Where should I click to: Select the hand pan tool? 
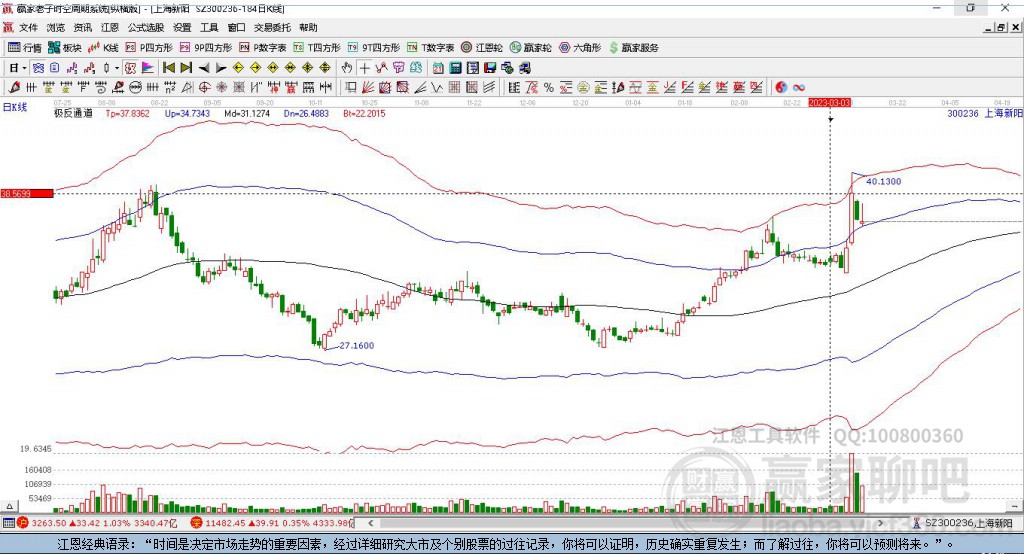[x=347, y=68]
